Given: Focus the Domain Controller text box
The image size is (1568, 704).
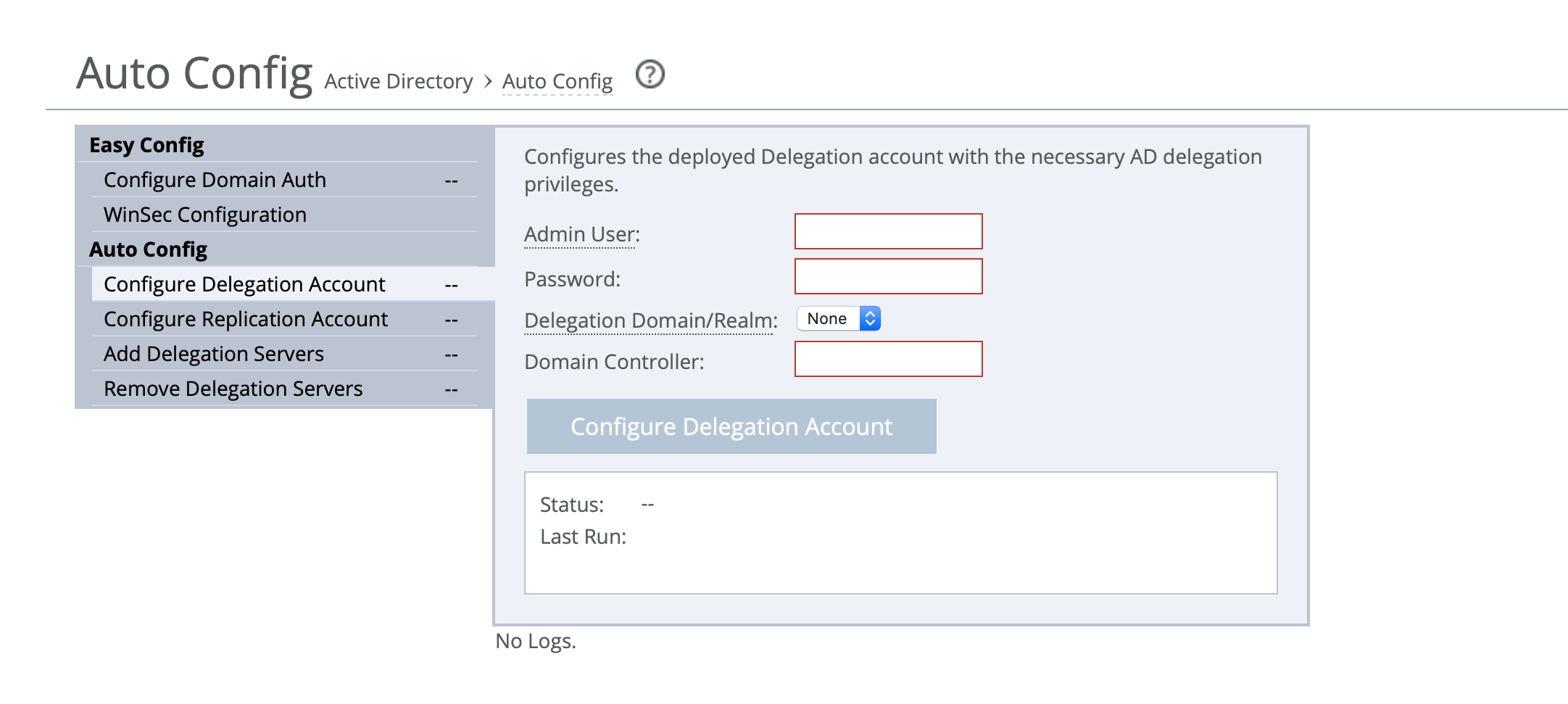Looking at the screenshot, I should (x=888, y=359).
